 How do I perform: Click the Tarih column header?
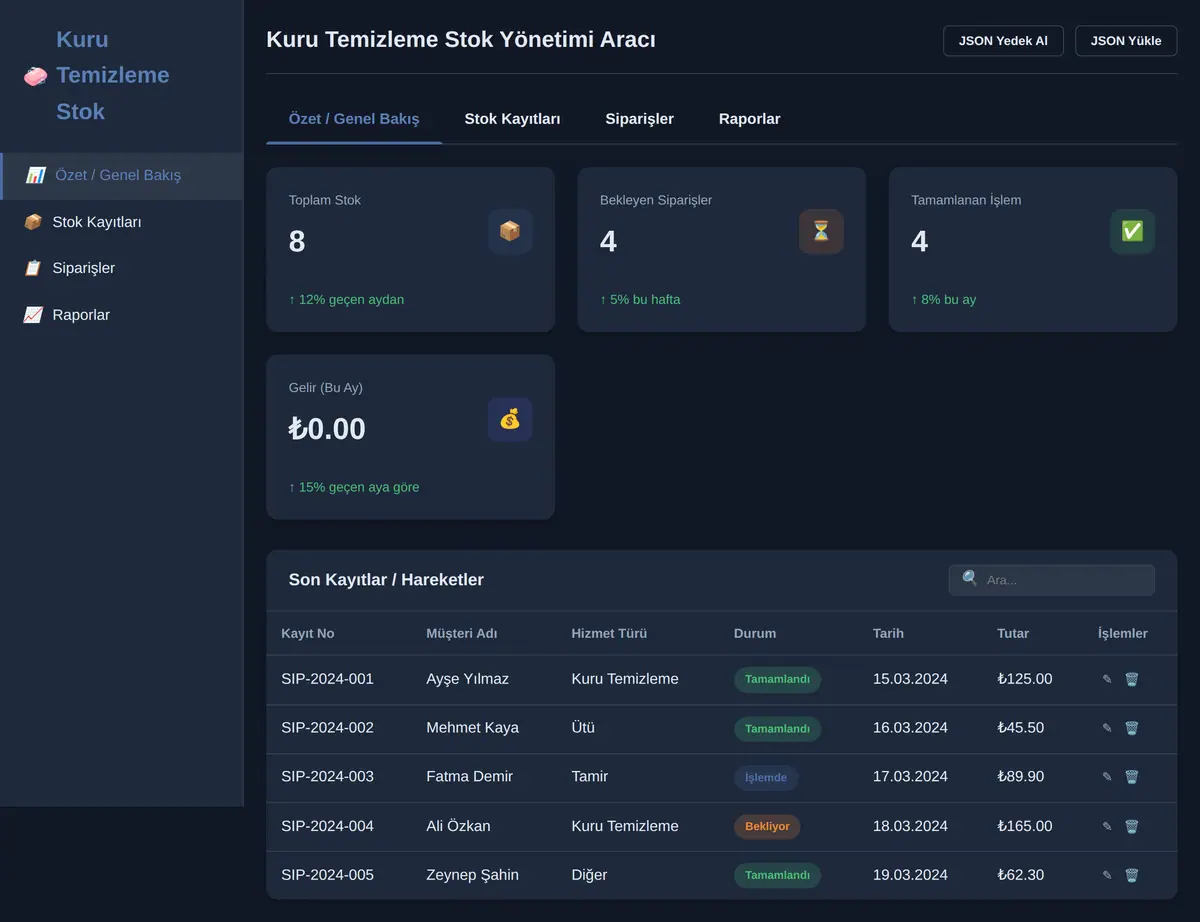pos(888,633)
